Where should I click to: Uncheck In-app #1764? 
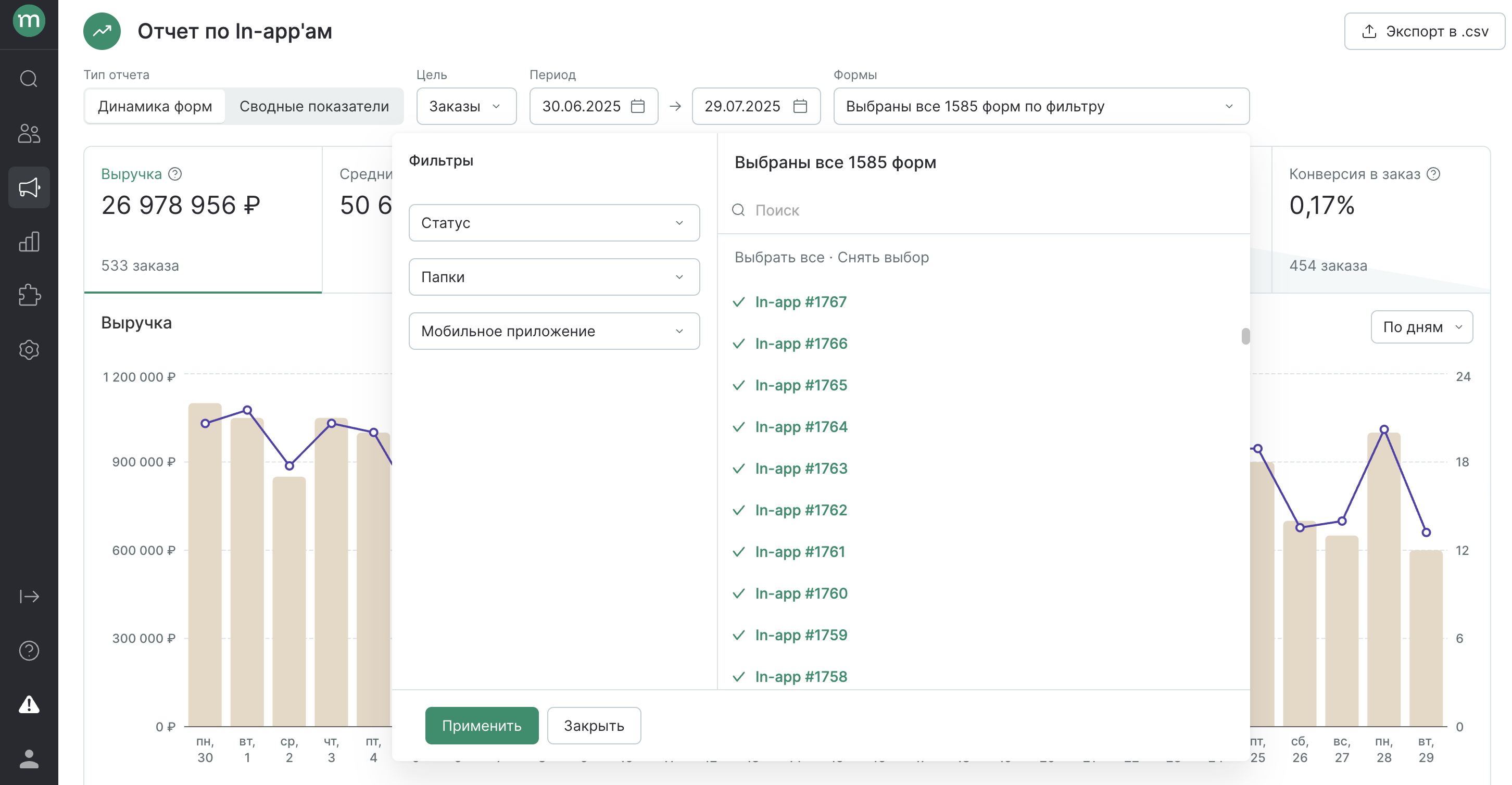click(x=789, y=427)
